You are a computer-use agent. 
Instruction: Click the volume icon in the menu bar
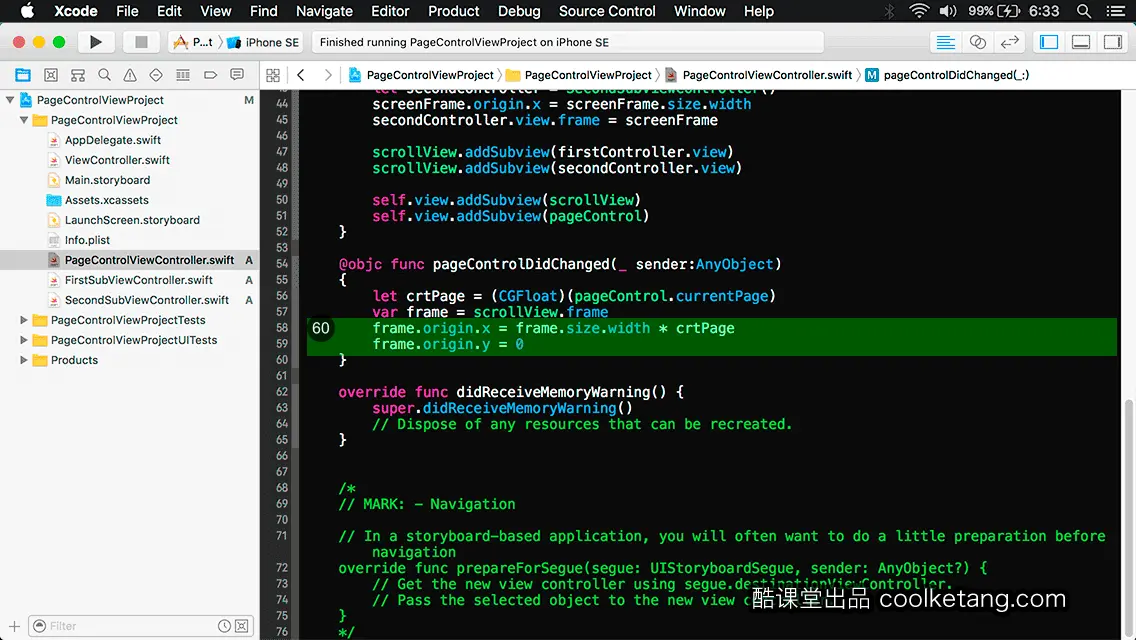click(948, 11)
